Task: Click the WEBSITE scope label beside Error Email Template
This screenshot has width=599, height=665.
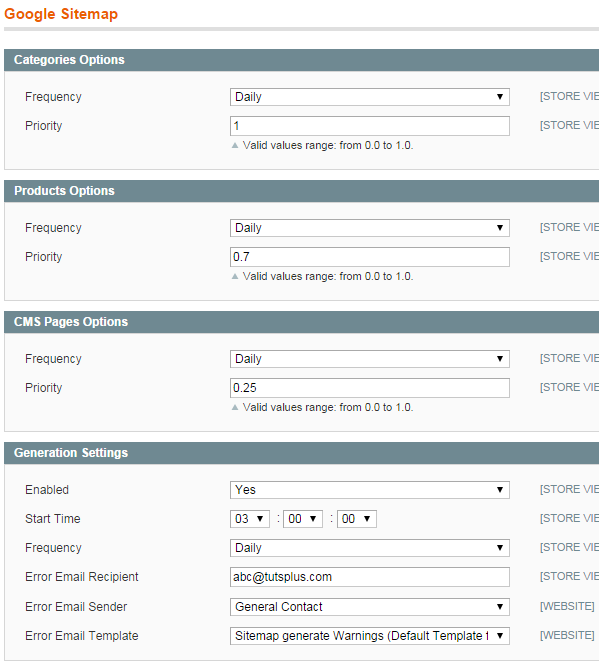Action: click(567, 635)
